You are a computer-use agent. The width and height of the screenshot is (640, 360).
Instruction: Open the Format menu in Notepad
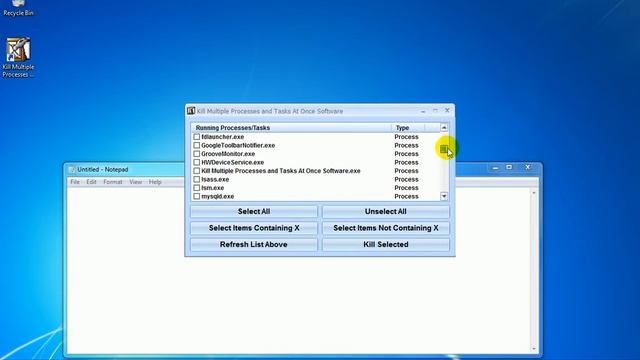point(113,182)
